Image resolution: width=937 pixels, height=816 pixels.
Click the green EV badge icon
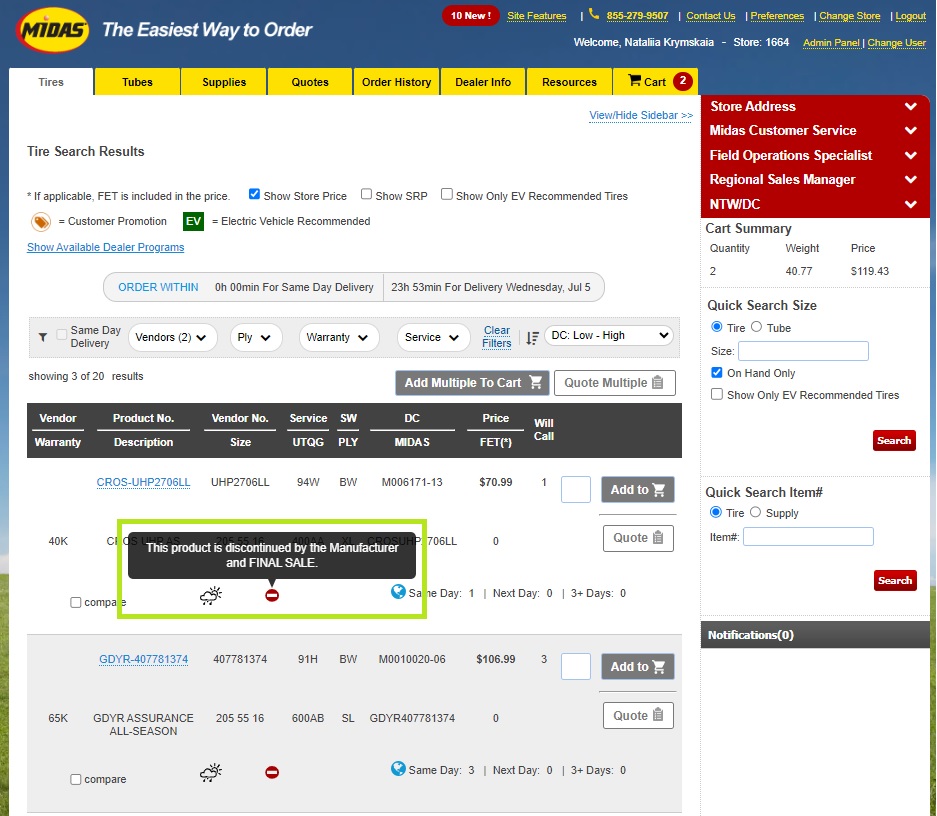point(193,221)
